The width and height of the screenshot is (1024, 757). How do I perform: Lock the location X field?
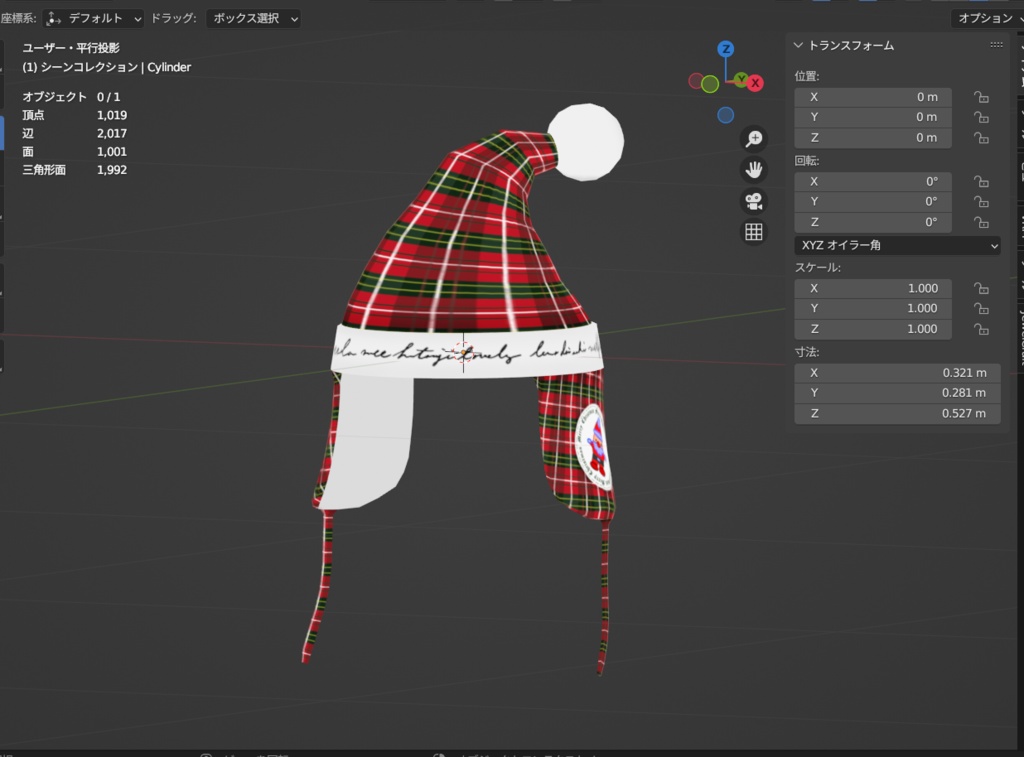[981, 97]
